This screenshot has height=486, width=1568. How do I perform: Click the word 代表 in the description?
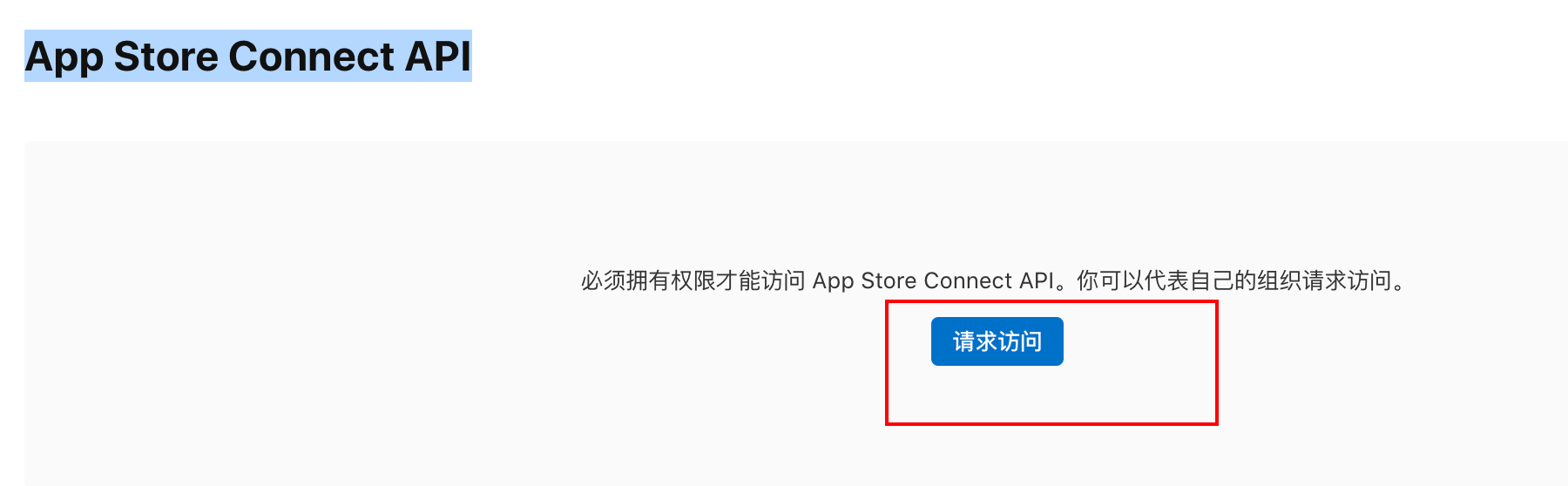tap(1167, 280)
